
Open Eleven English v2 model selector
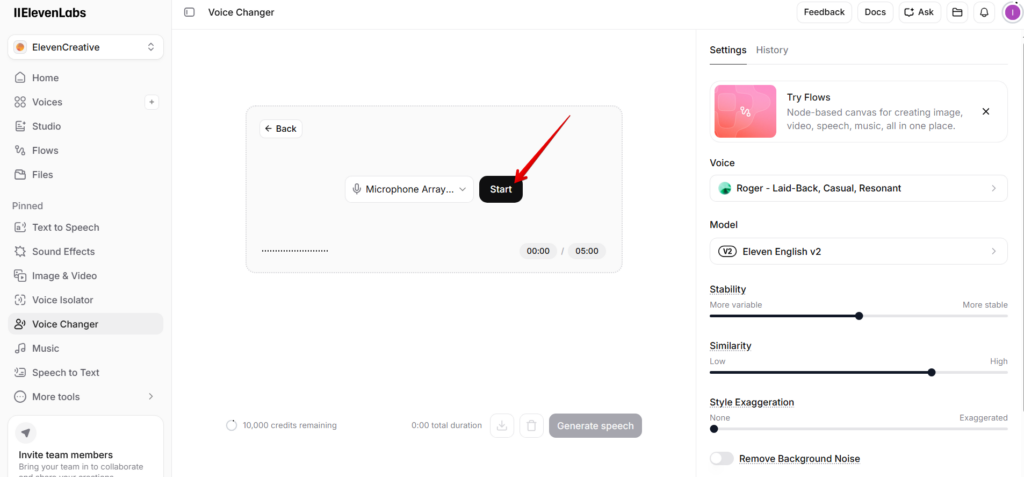click(x=858, y=251)
